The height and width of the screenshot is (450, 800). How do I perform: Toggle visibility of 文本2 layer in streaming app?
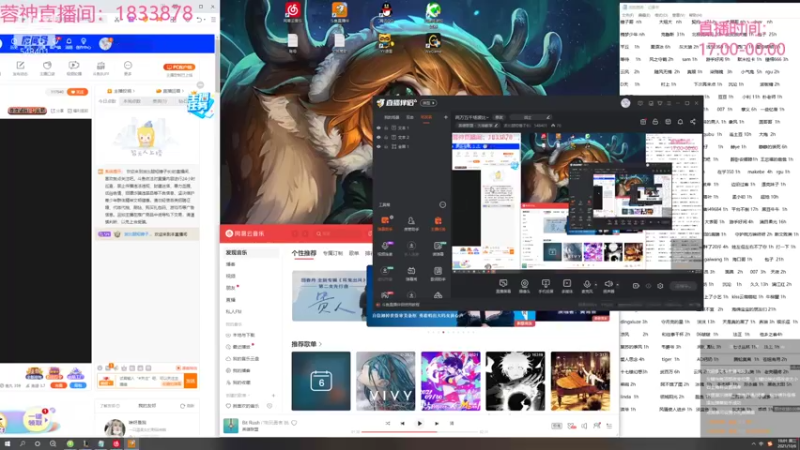coord(379,137)
